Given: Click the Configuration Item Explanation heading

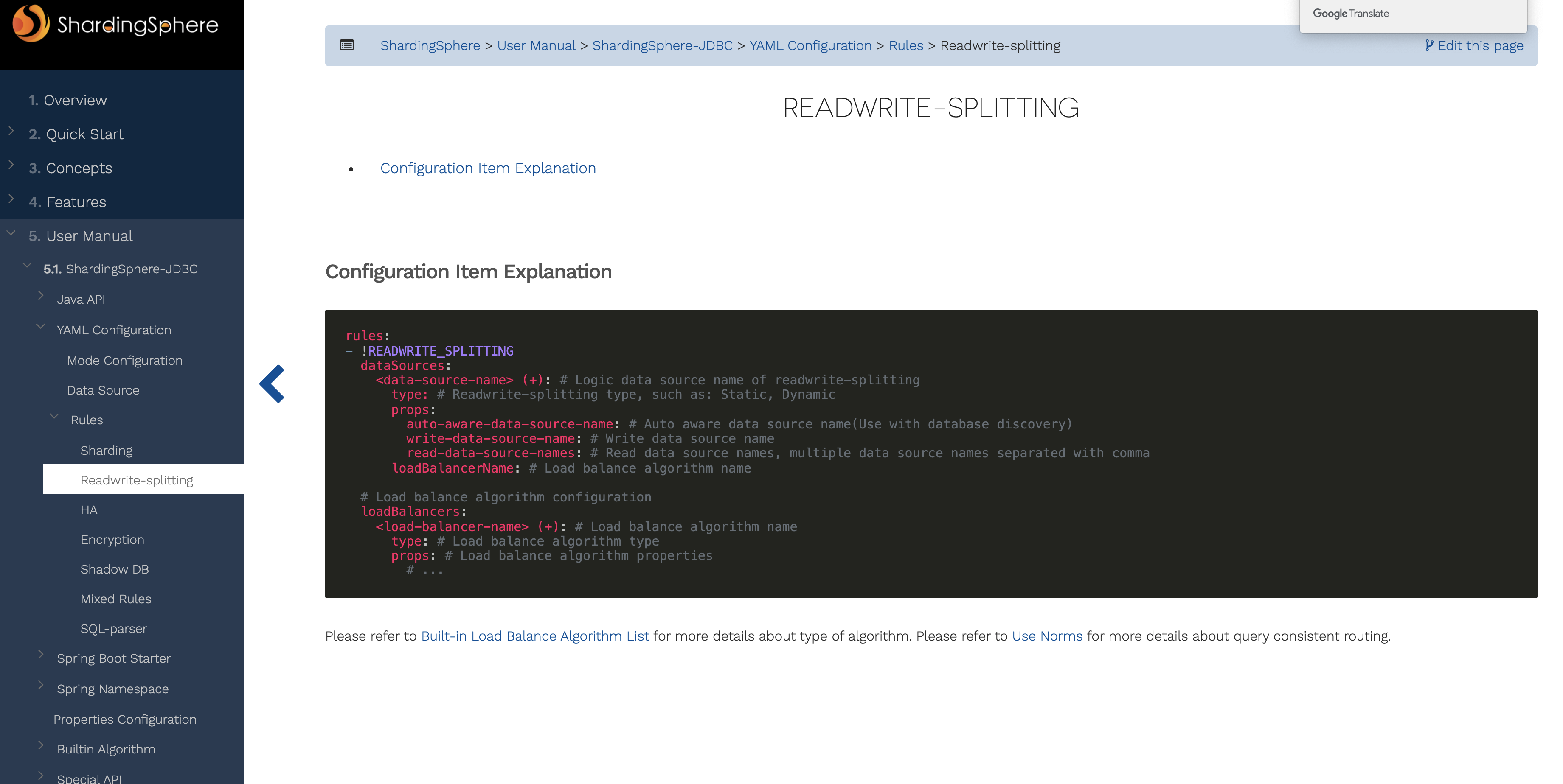Looking at the screenshot, I should point(468,272).
